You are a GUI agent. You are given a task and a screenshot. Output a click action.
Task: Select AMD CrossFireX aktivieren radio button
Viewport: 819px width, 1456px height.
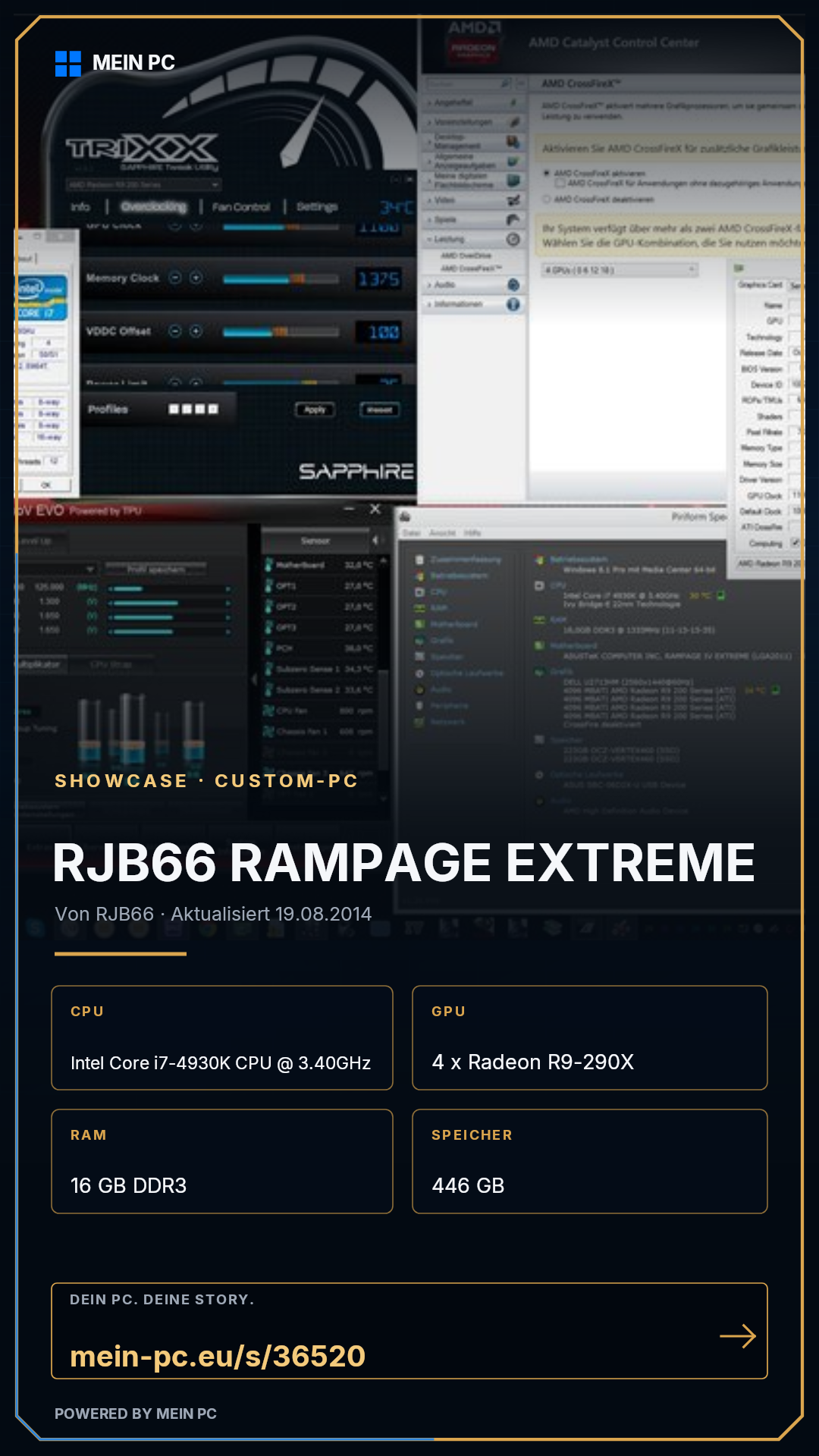pos(546,174)
